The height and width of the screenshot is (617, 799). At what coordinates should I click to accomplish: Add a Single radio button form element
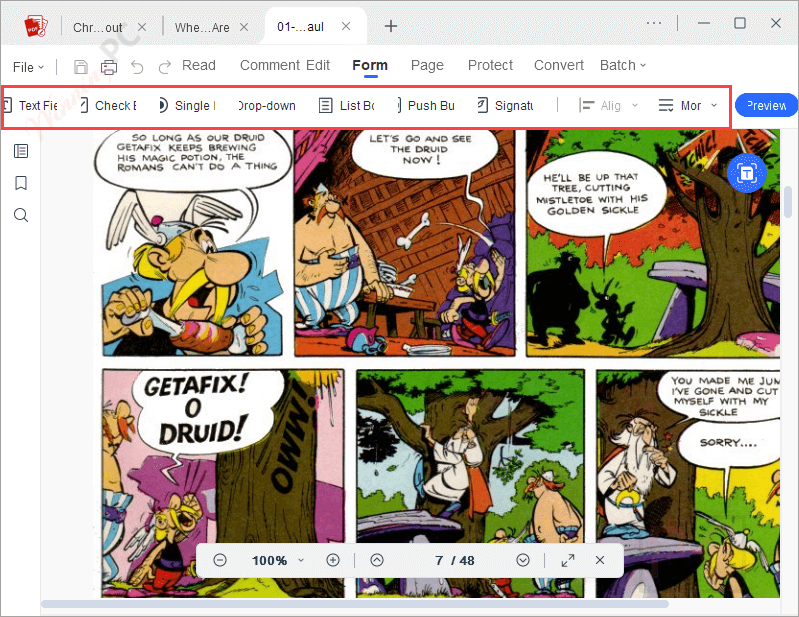coord(188,105)
